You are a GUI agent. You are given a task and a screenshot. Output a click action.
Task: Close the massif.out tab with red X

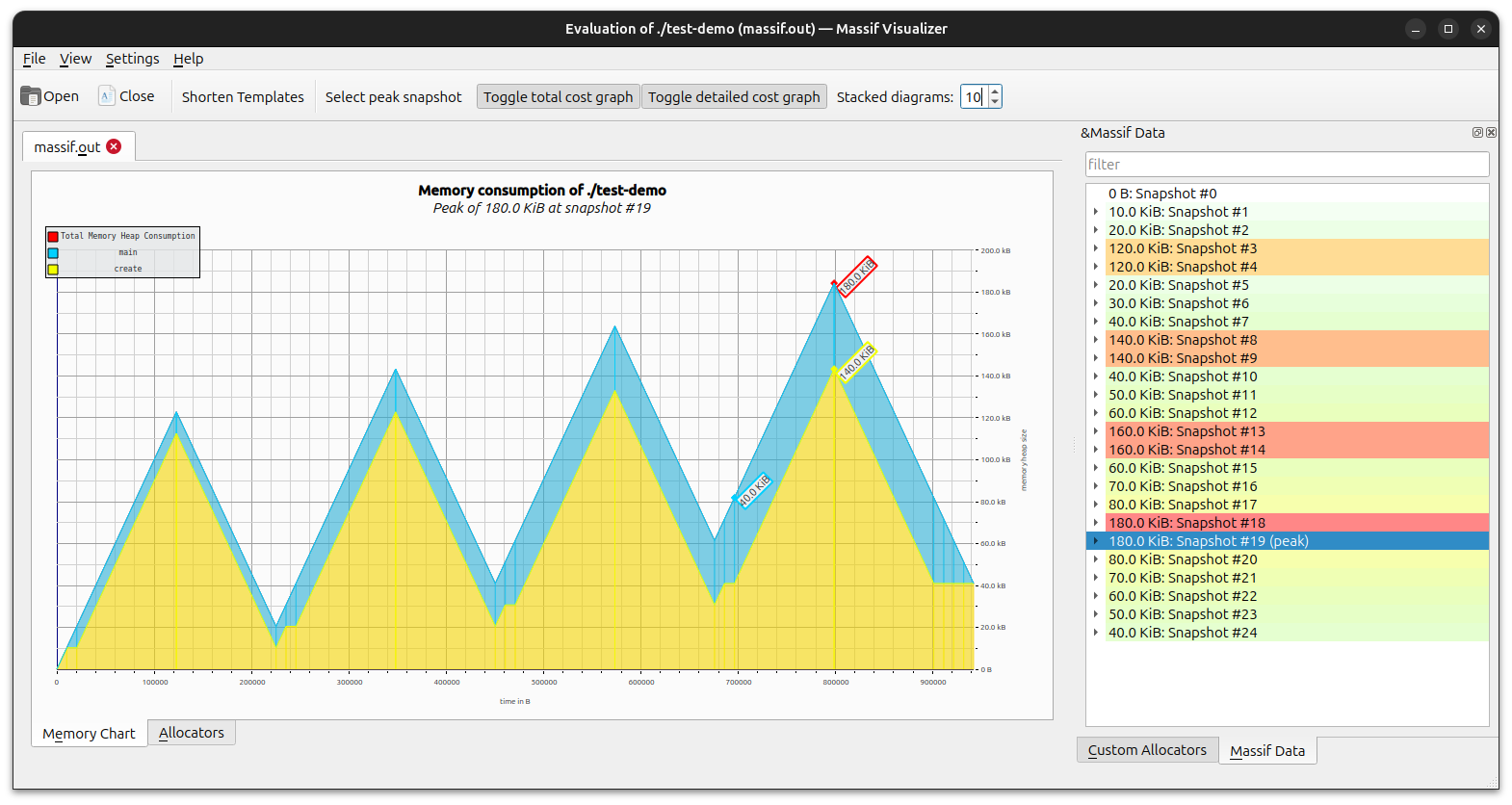point(114,146)
